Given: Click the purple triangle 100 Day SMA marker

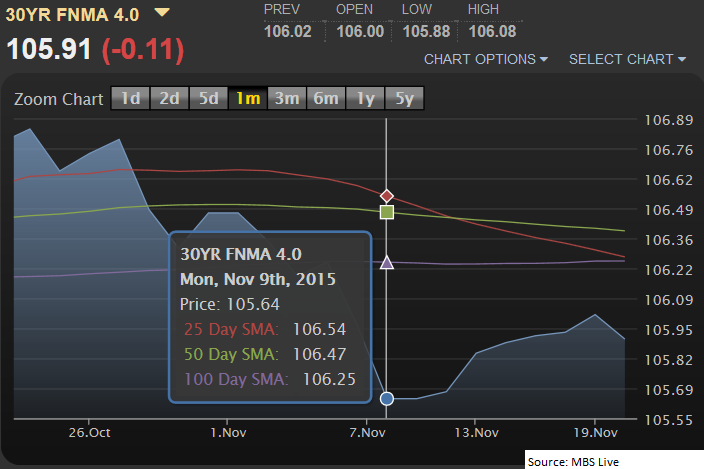Looking at the screenshot, I should pos(387,262).
